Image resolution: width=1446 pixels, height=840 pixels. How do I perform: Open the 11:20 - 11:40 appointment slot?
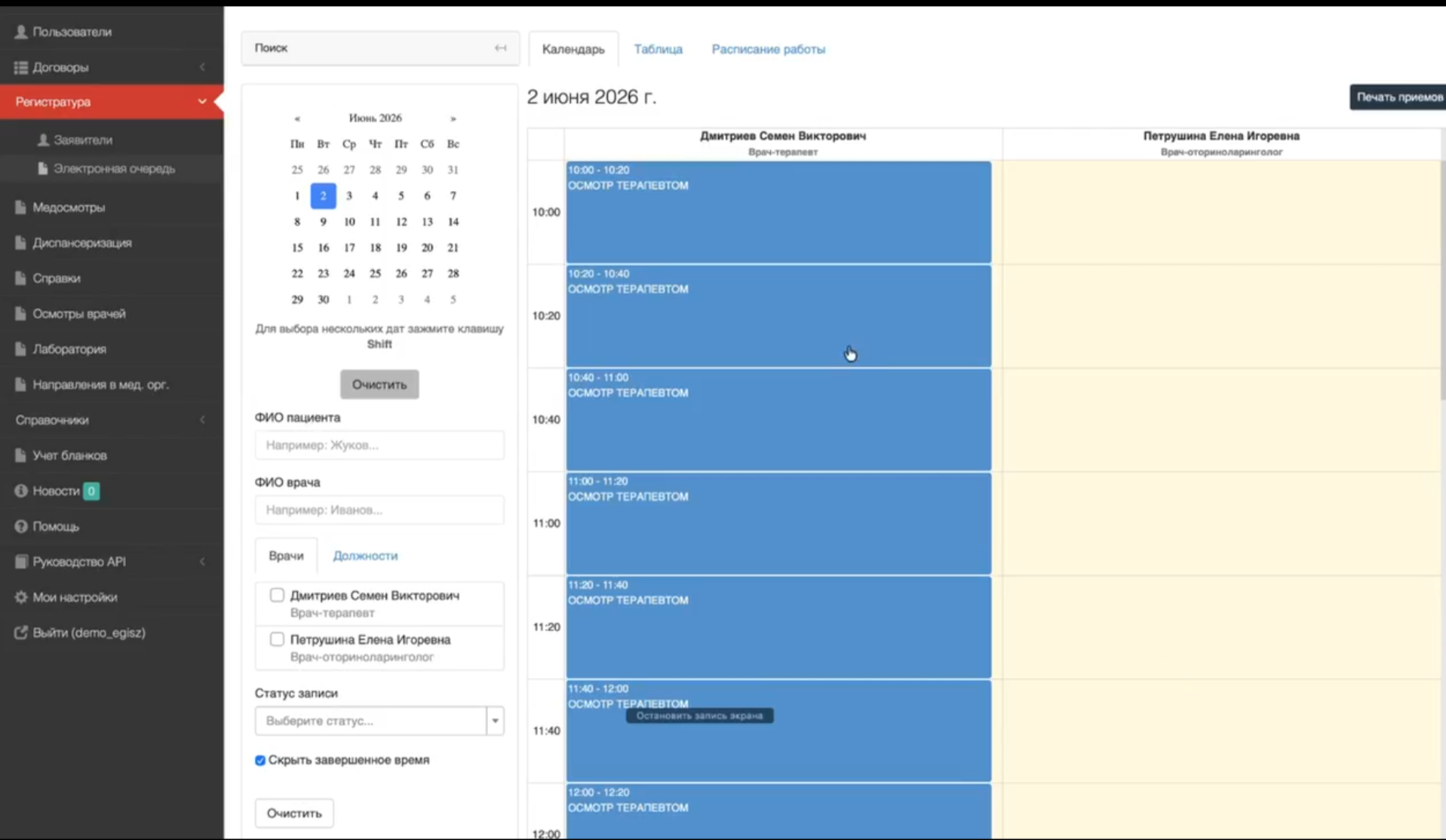pos(778,627)
